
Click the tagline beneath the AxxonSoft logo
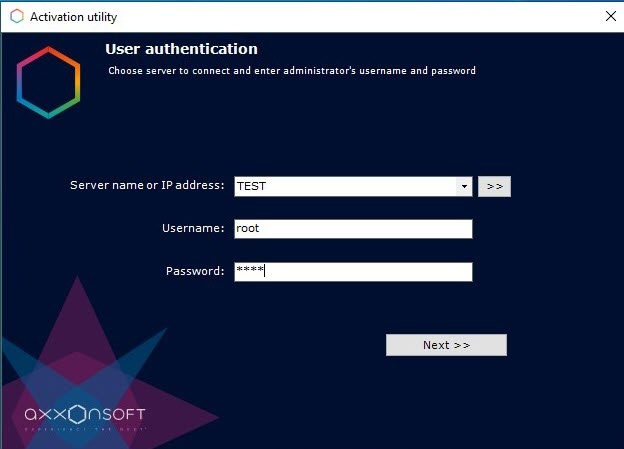(85, 428)
